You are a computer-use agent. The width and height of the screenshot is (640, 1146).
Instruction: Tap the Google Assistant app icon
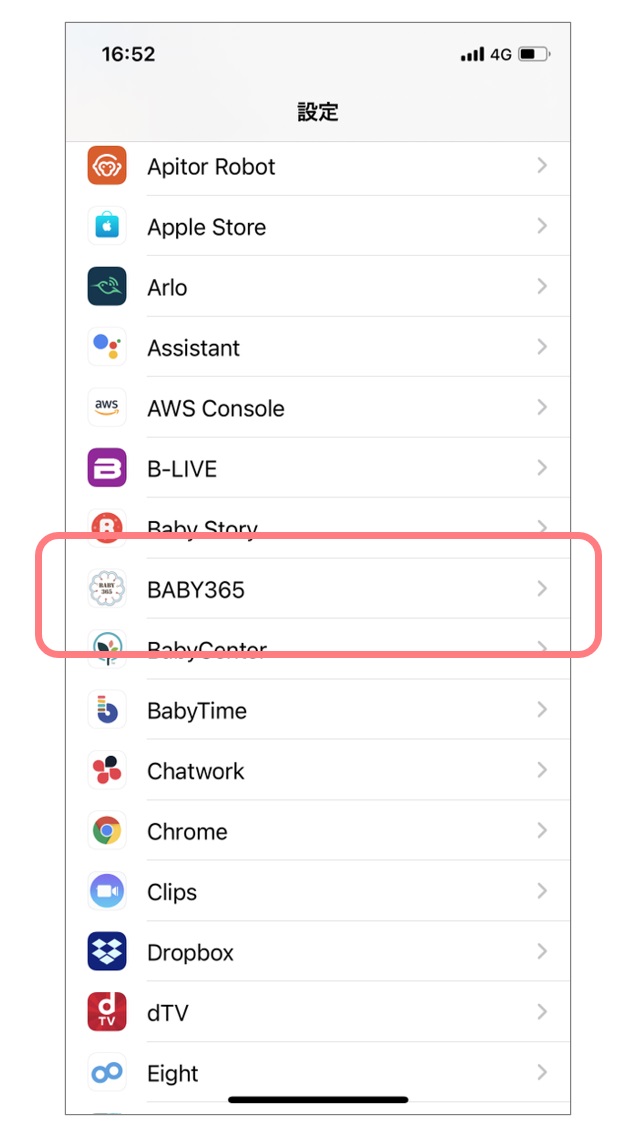[107, 347]
